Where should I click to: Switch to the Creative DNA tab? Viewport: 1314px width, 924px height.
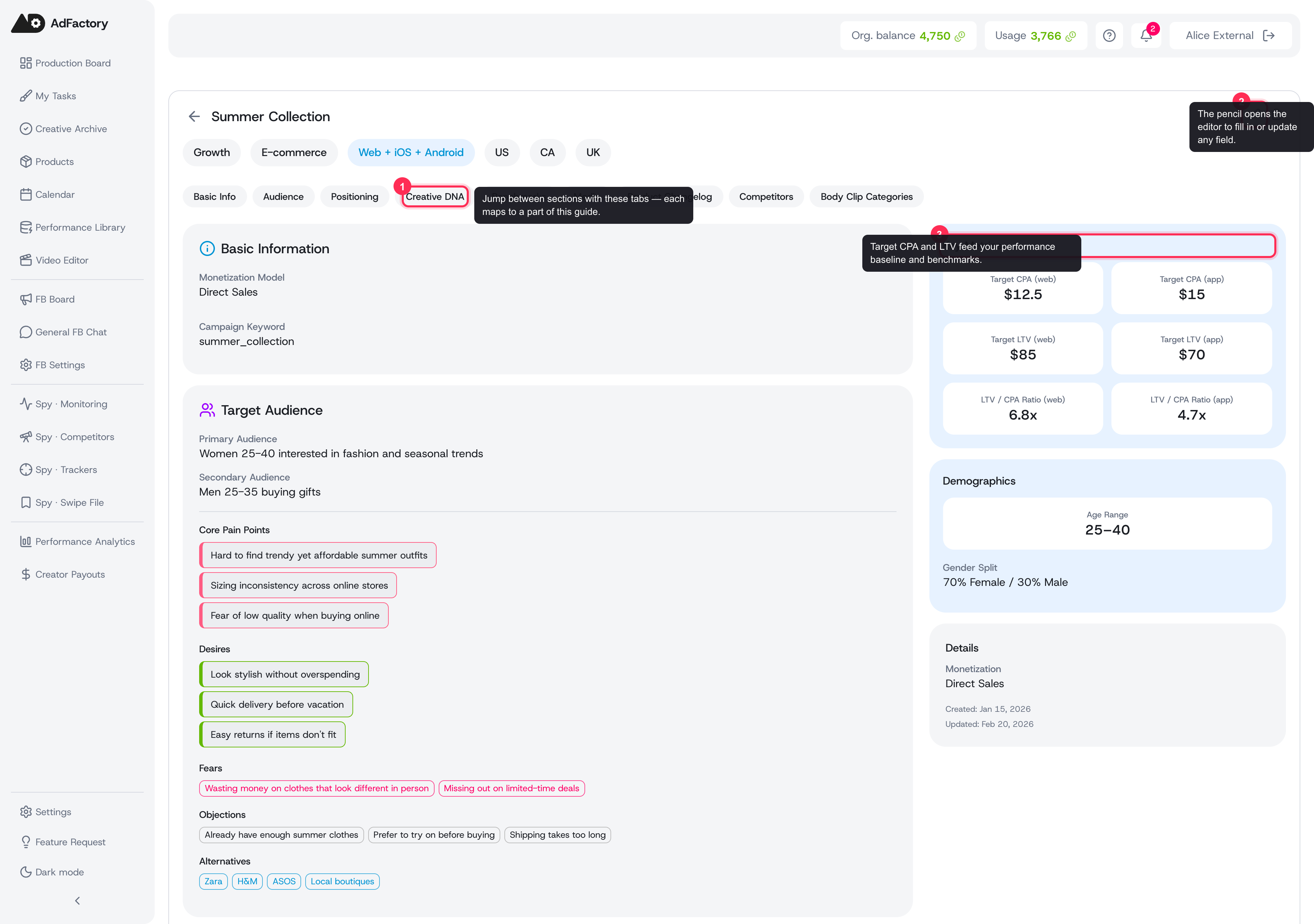(x=434, y=196)
